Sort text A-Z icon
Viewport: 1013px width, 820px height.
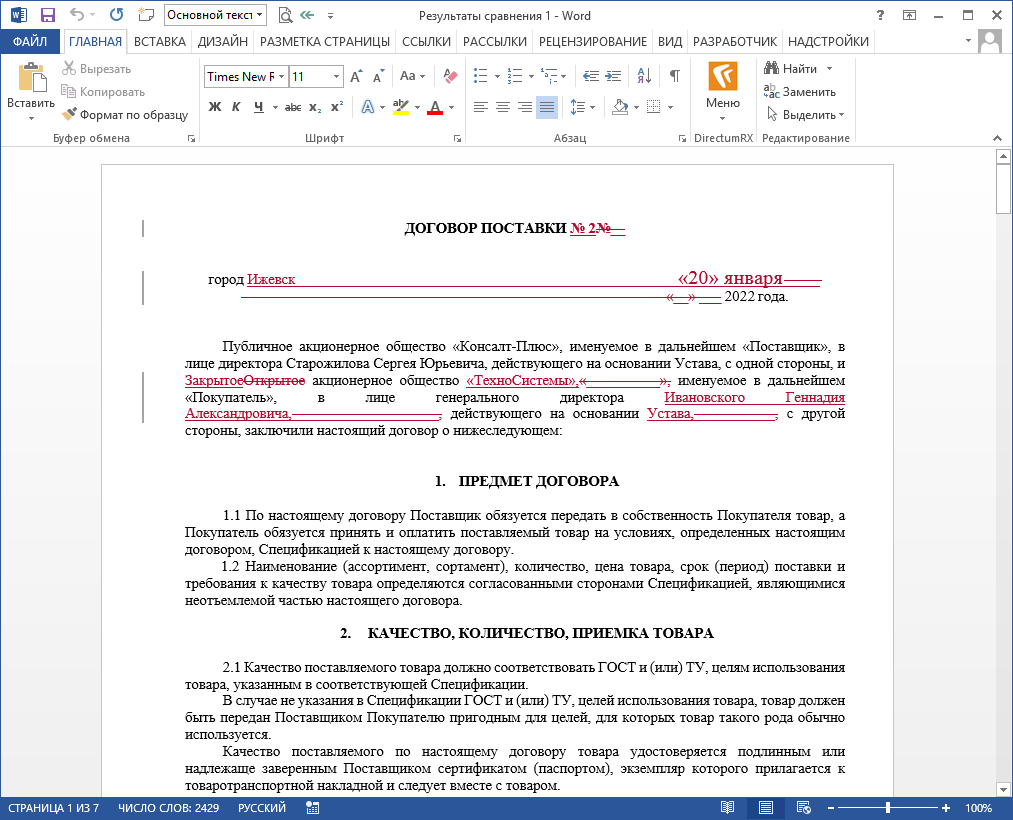644,76
